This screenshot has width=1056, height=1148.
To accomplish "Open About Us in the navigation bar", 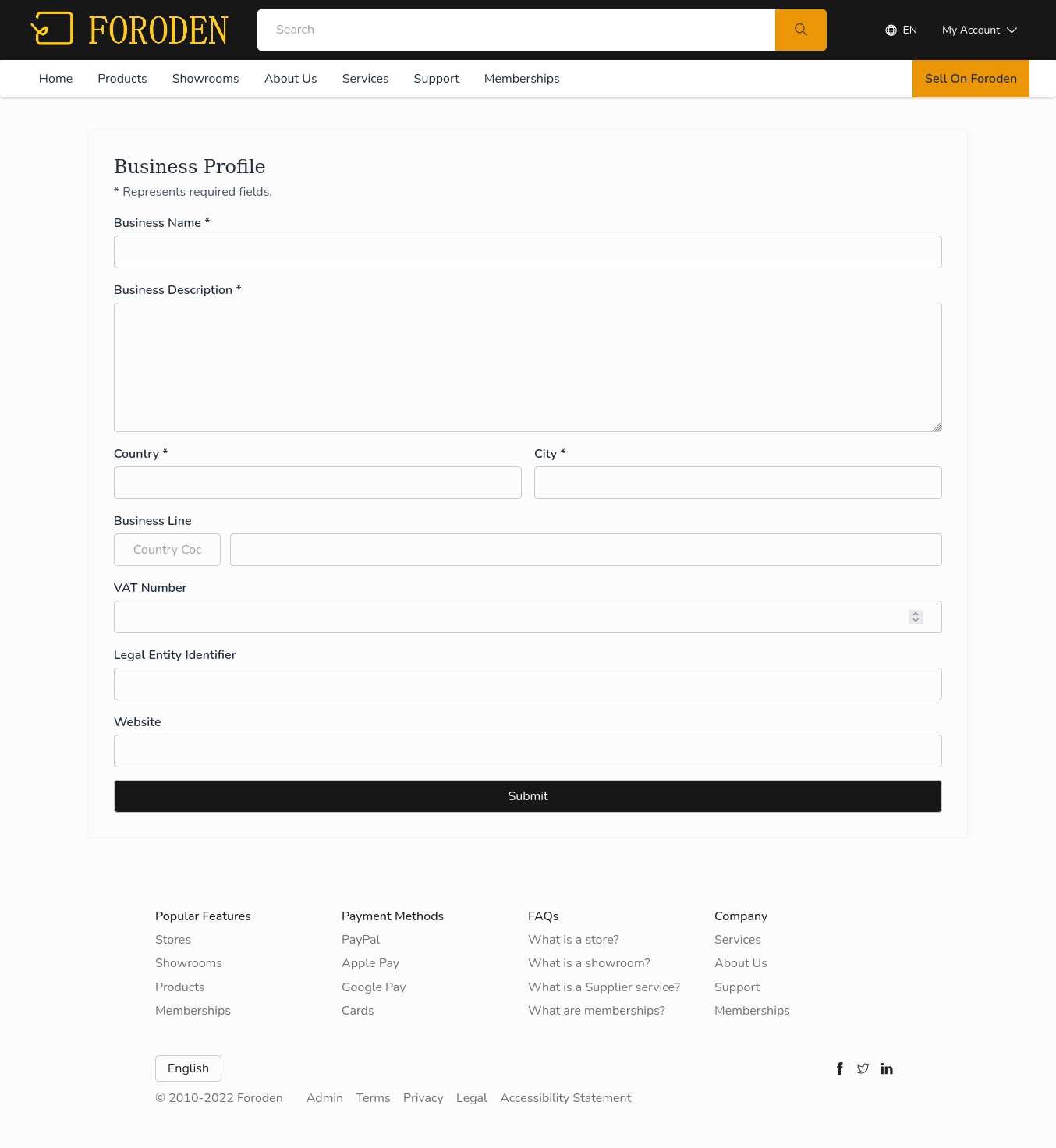I will (291, 79).
